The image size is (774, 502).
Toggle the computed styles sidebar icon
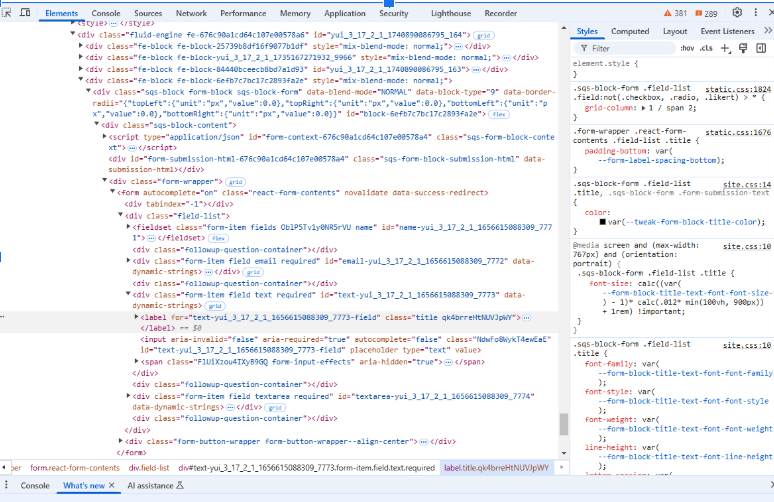(x=761, y=48)
